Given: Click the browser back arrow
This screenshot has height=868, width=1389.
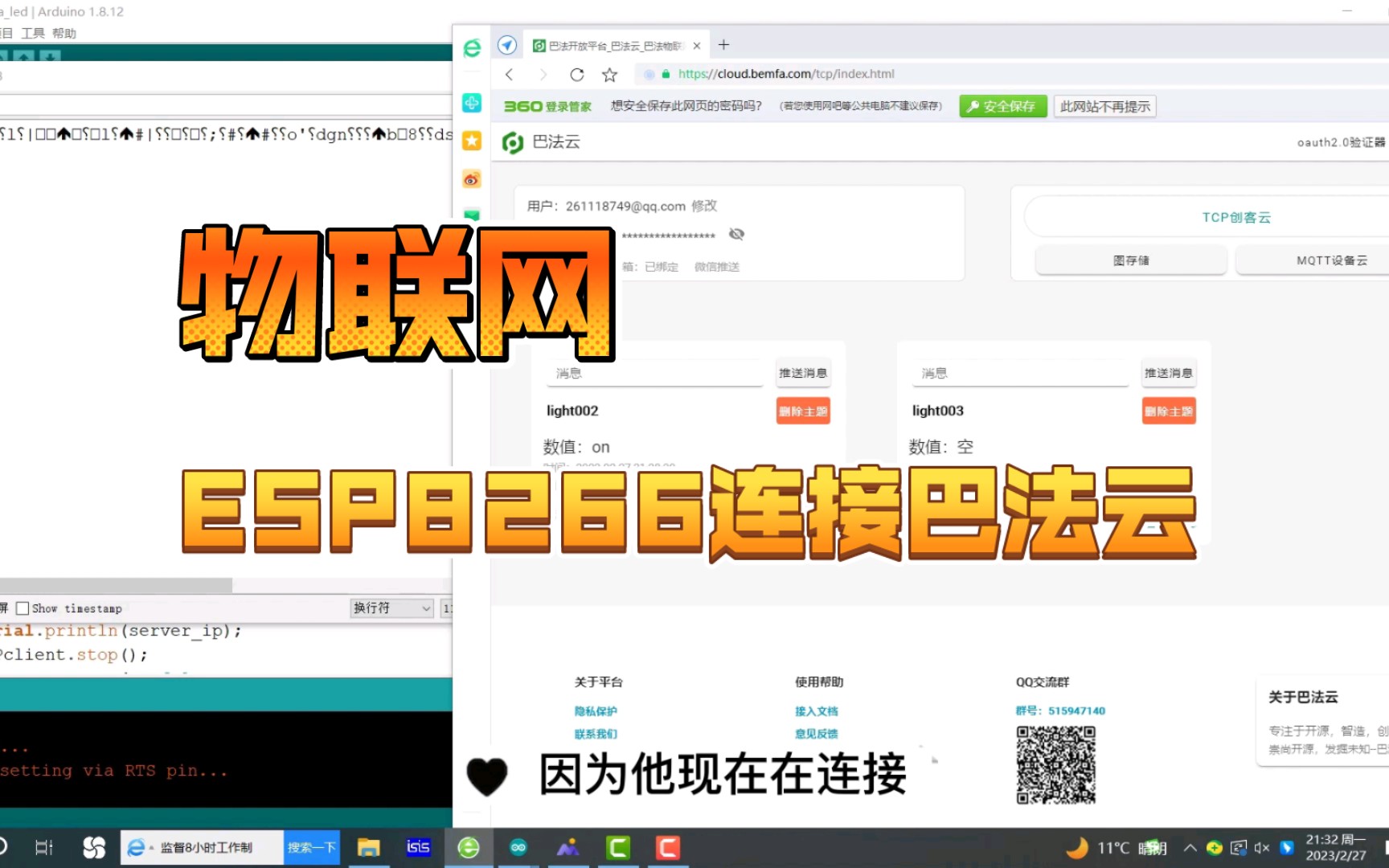Looking at the screenshot, I should coord(509,74).
